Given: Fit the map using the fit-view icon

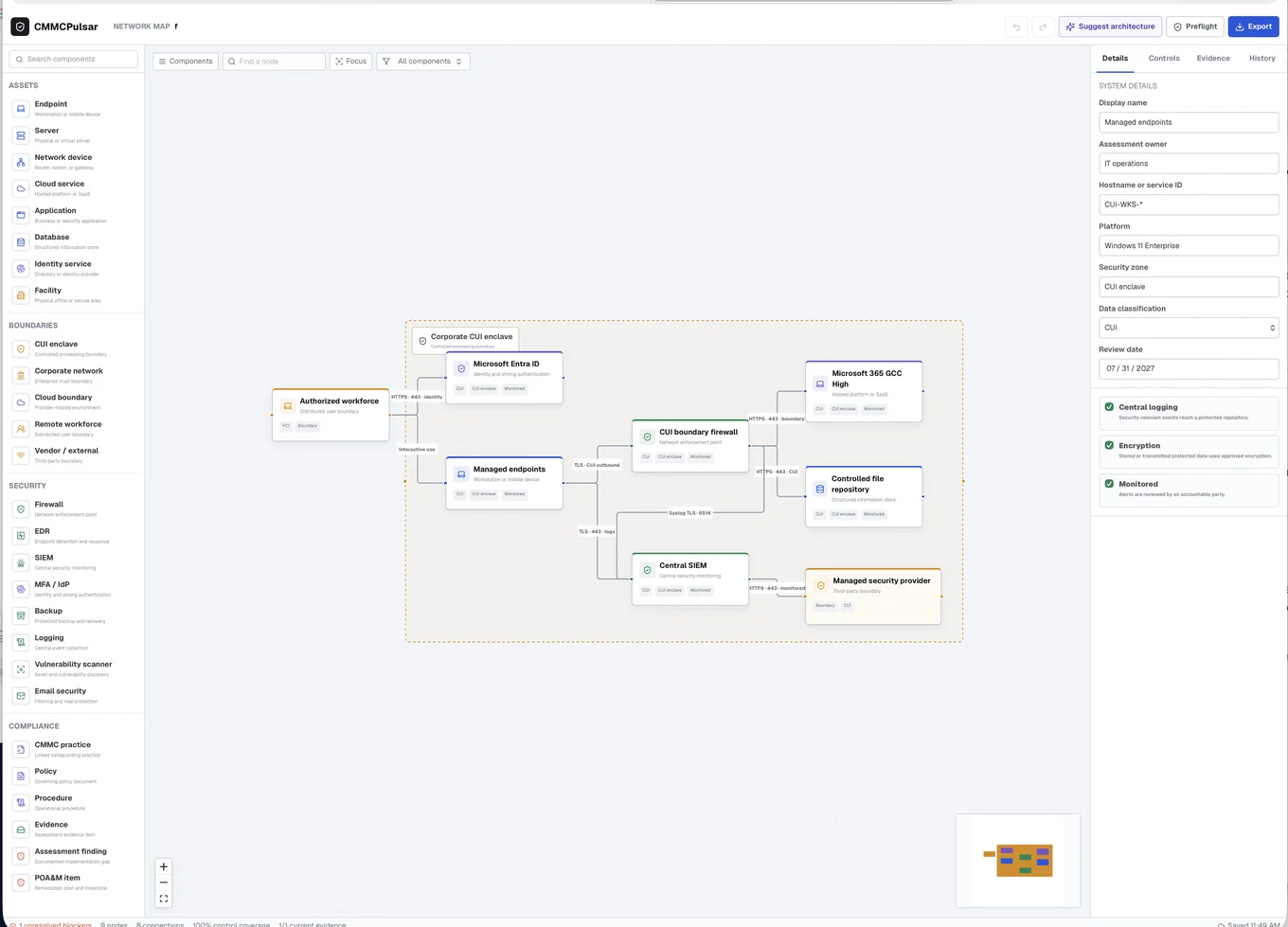Looking at the screenshot, I should coord(164,899).
